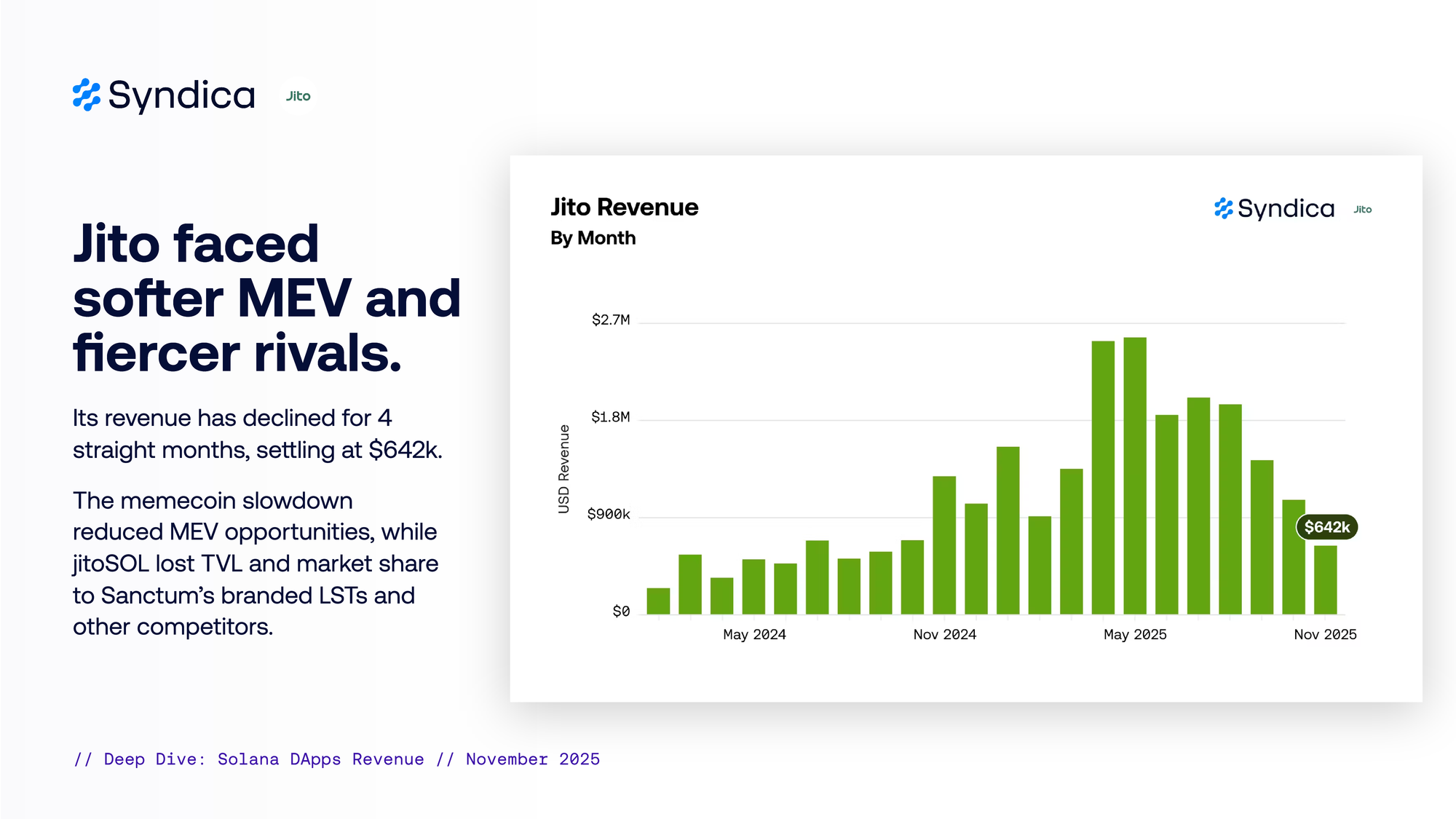Click the May 2024 axis label
The width and height of the screenshot is (1456, 819).
[754, 635]
